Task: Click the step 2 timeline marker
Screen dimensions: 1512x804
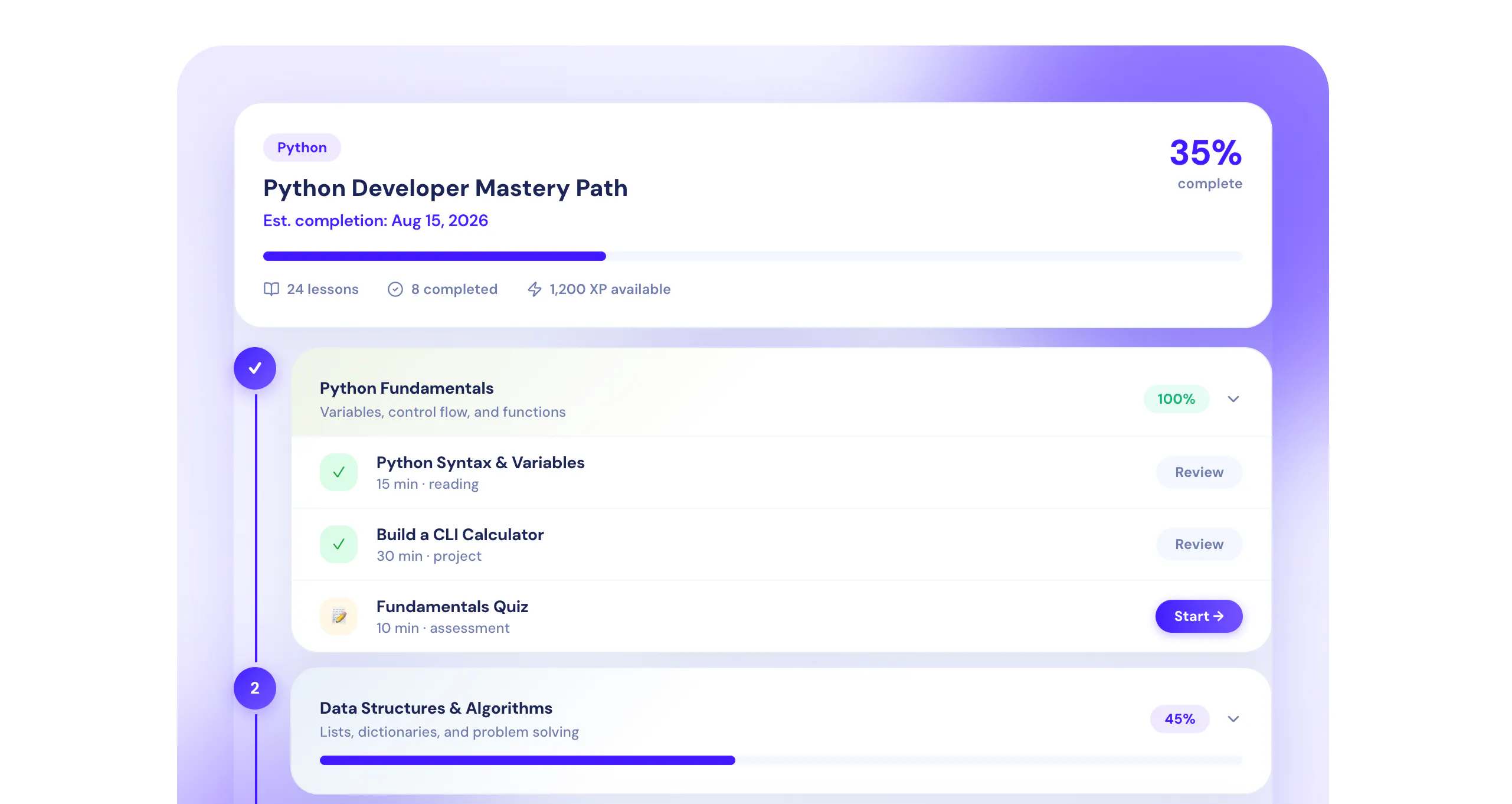Action: pos(255,688)
